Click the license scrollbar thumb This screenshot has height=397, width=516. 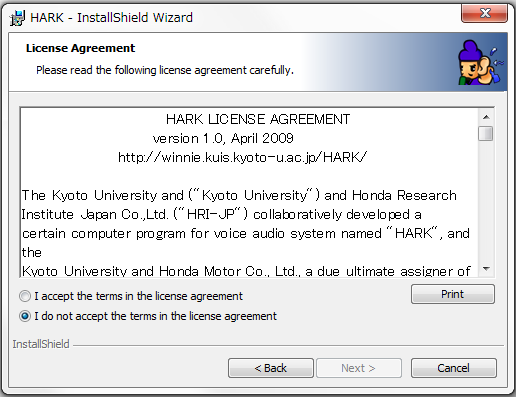[486, 133]
